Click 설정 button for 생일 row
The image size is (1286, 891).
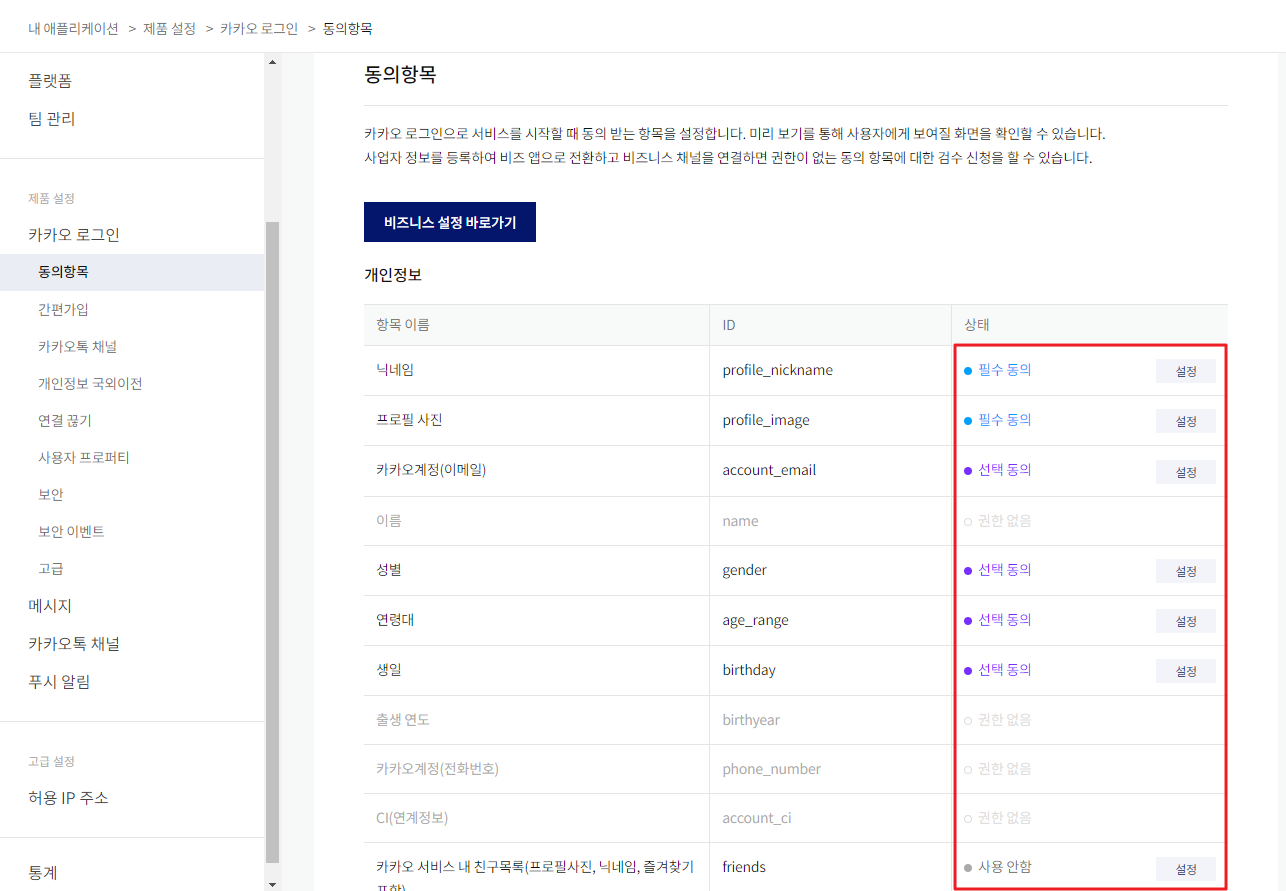(1186, 671)
